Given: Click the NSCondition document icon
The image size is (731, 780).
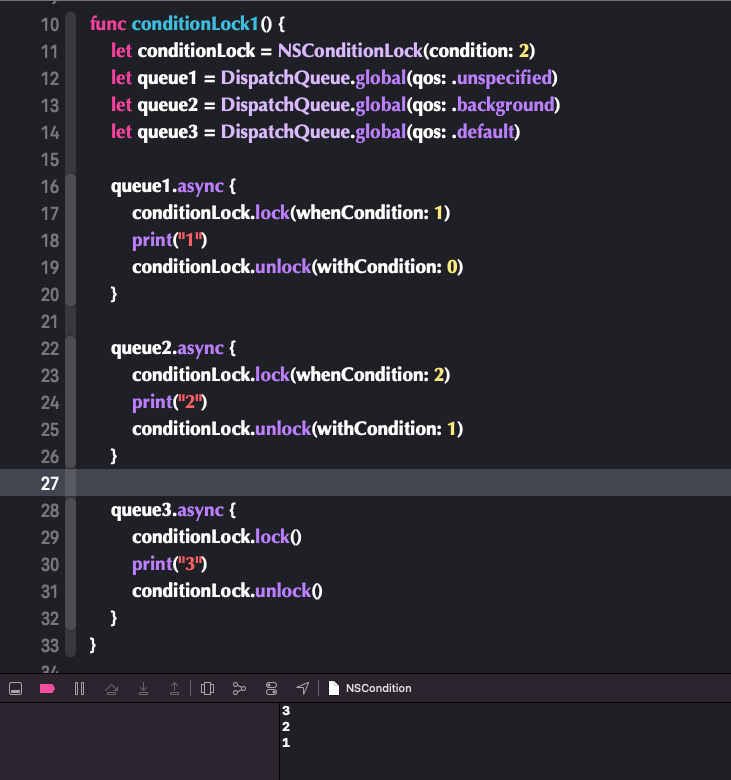Looking at the screenshot, I should [x=334, y=688].
